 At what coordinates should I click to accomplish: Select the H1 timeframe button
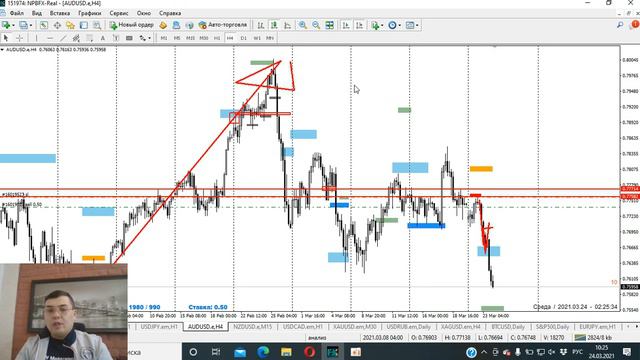[217, 38]
